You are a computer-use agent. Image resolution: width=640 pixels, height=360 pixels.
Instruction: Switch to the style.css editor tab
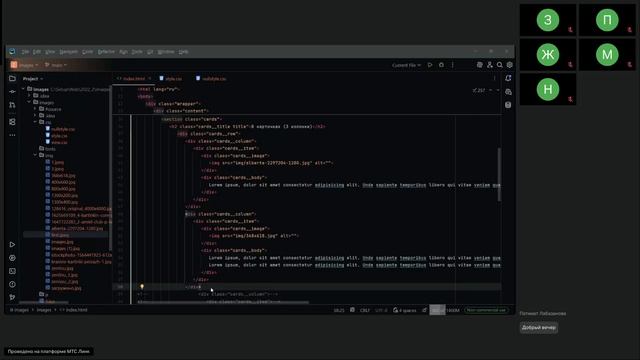[171, 78]
